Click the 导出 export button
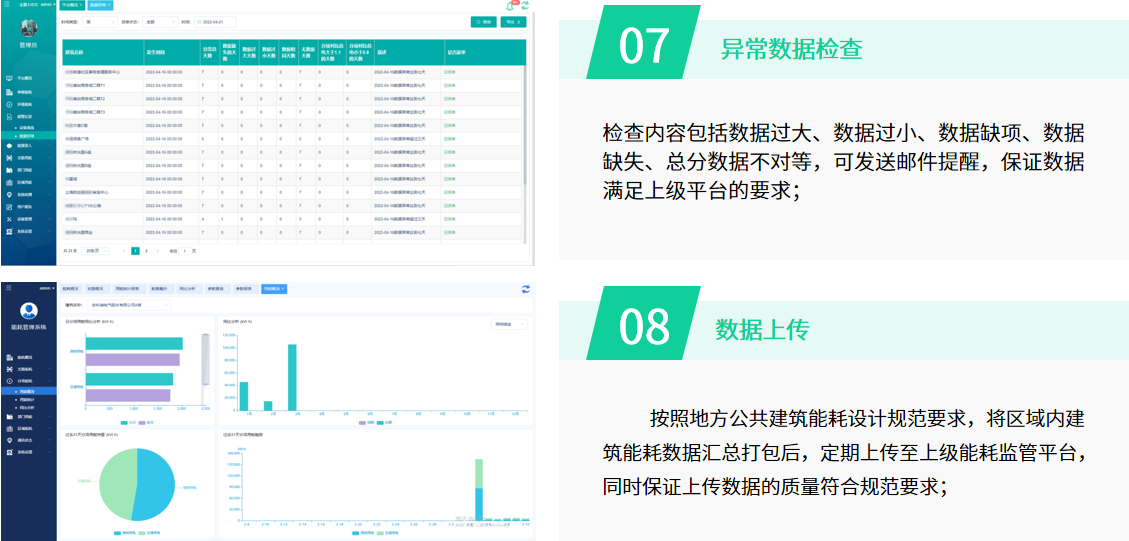 click(513, 22)
